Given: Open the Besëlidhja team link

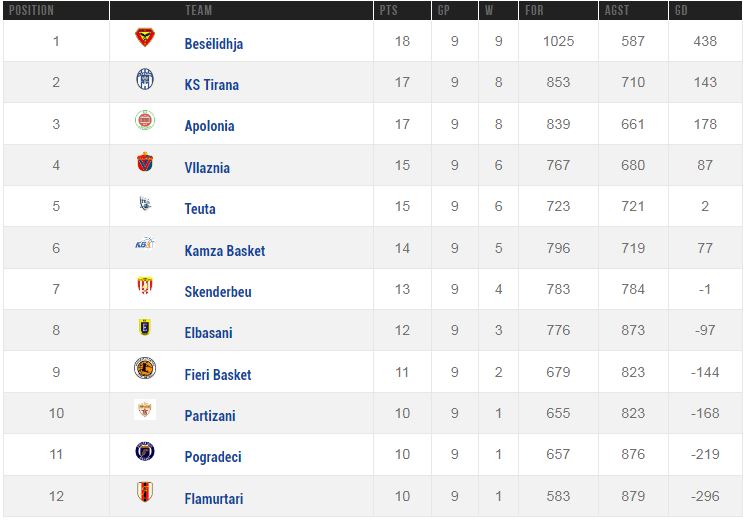Looking at the screenshot, I should pos(214,44).
